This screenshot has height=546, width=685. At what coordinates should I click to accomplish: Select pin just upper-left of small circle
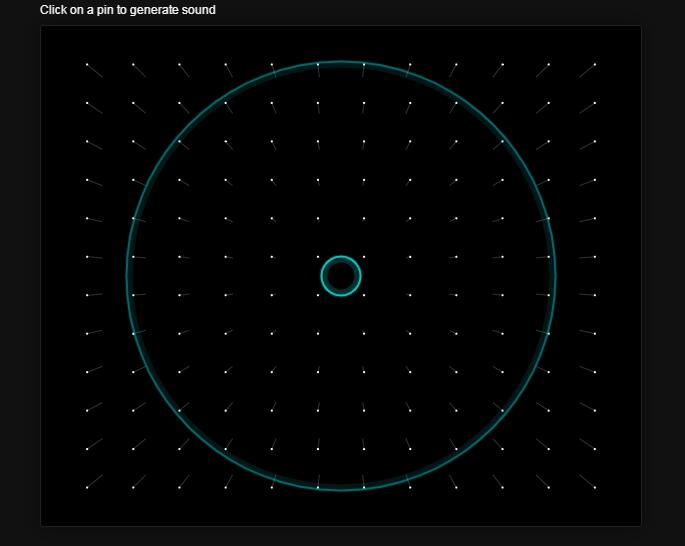(318, 257)
